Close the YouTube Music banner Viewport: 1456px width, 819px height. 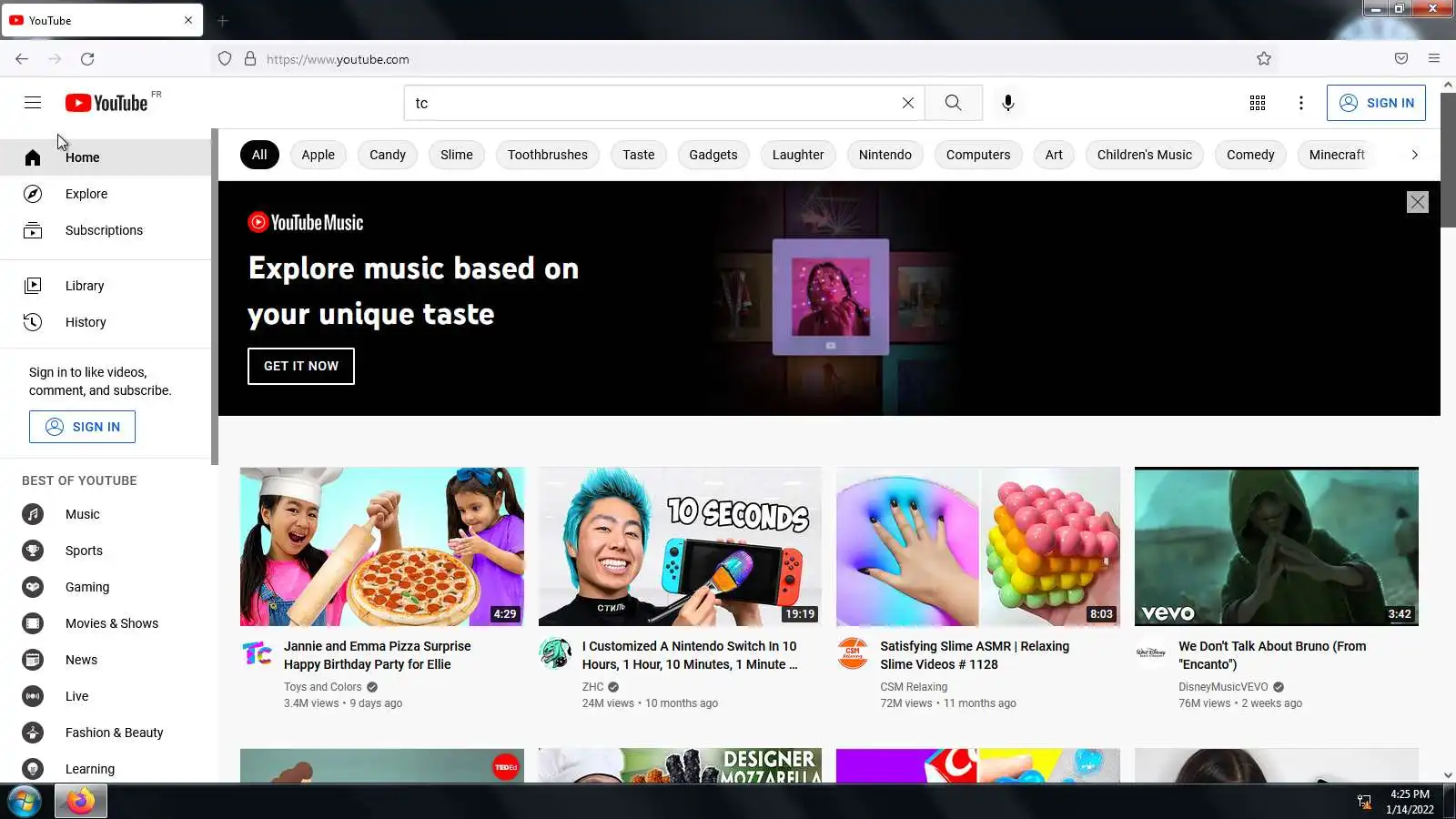pyautogui.click(x=1418, y=202)
